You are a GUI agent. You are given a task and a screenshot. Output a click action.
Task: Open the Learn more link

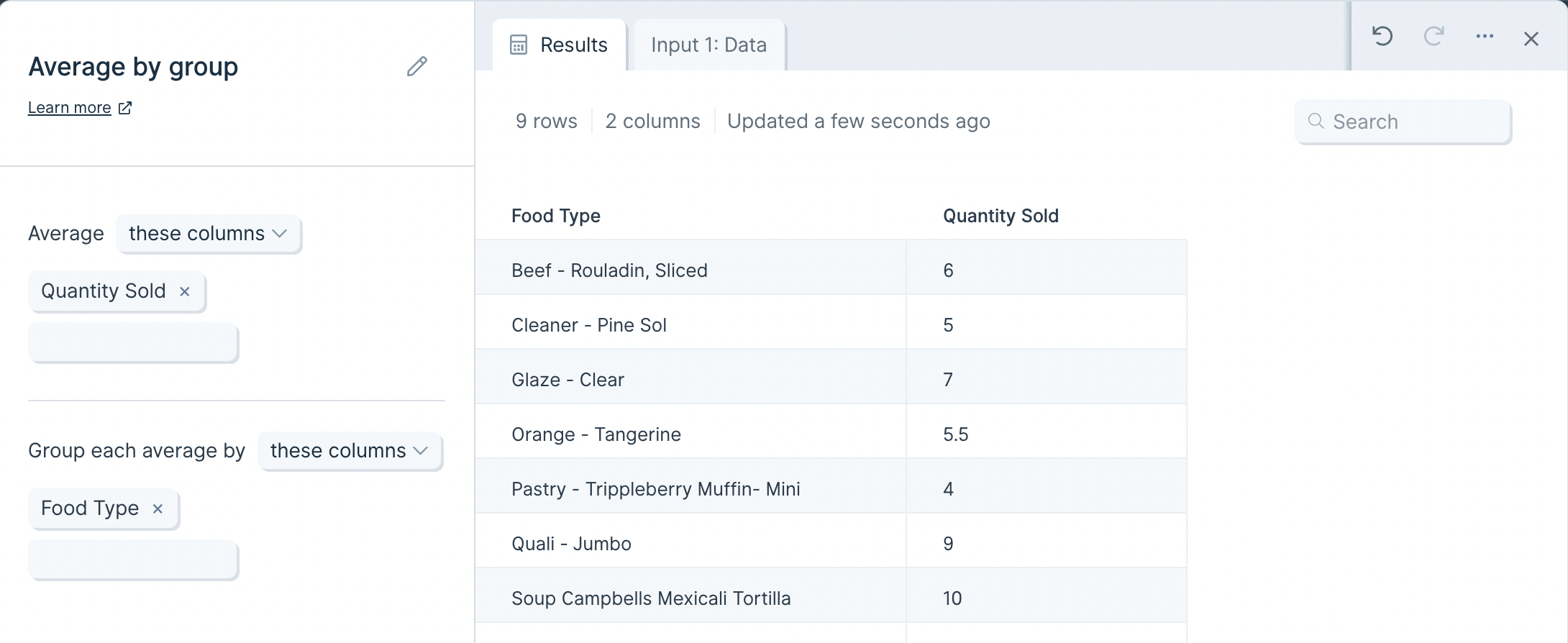click(x=70, y=108)
